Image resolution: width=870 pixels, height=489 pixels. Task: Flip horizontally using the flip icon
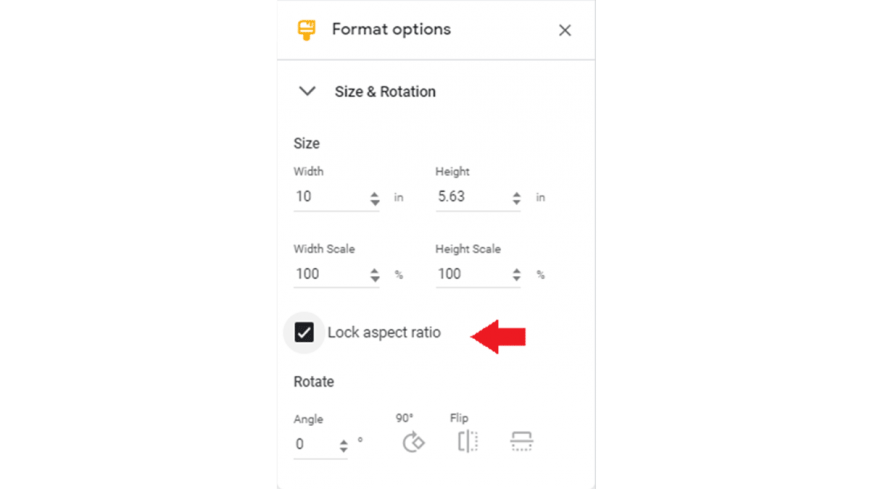(x=468, y=442)
